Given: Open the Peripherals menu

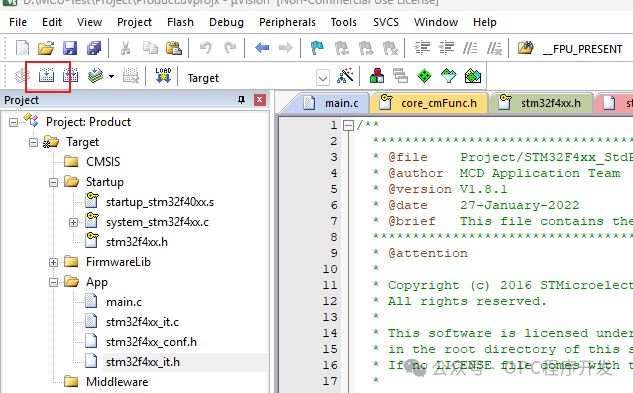Looking at the screenshot, I should coord(287,22).
